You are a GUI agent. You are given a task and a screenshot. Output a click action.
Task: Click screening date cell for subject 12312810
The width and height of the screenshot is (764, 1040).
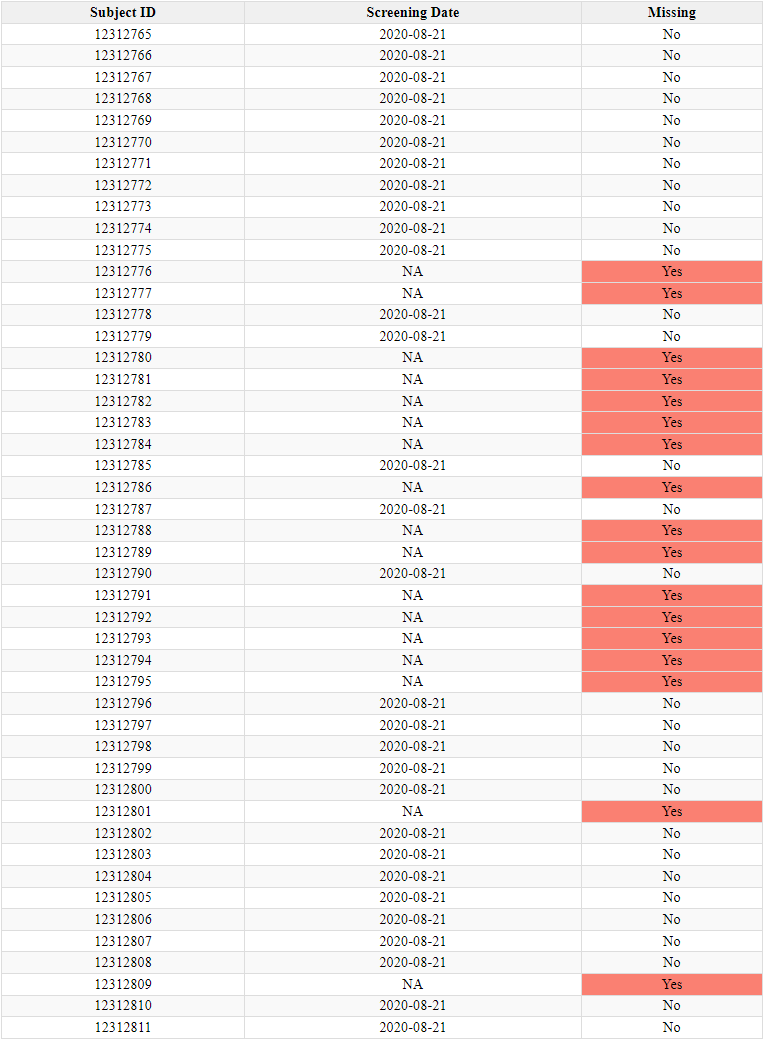coord(412,1005)
